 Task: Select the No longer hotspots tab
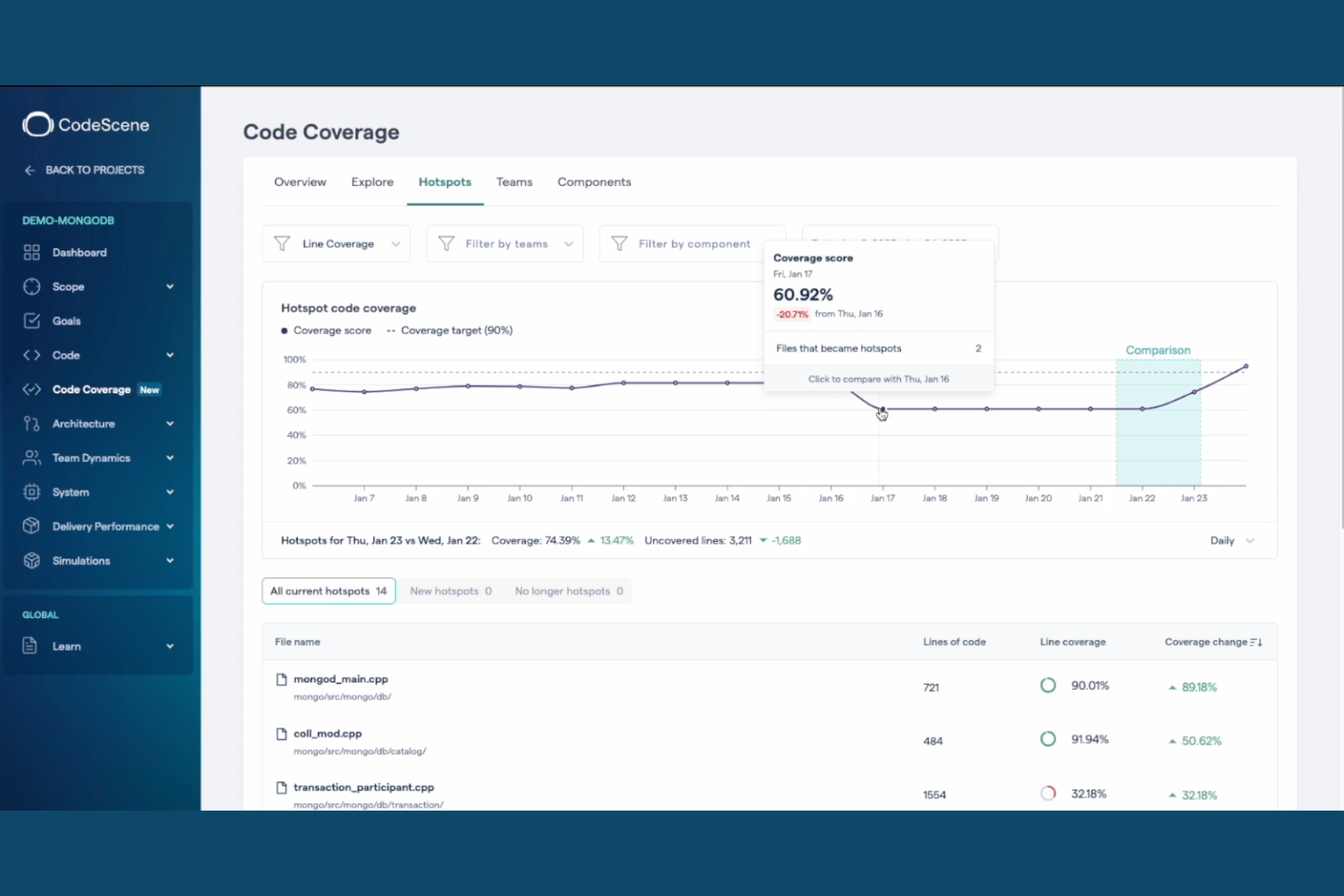(x=568, y=591)
